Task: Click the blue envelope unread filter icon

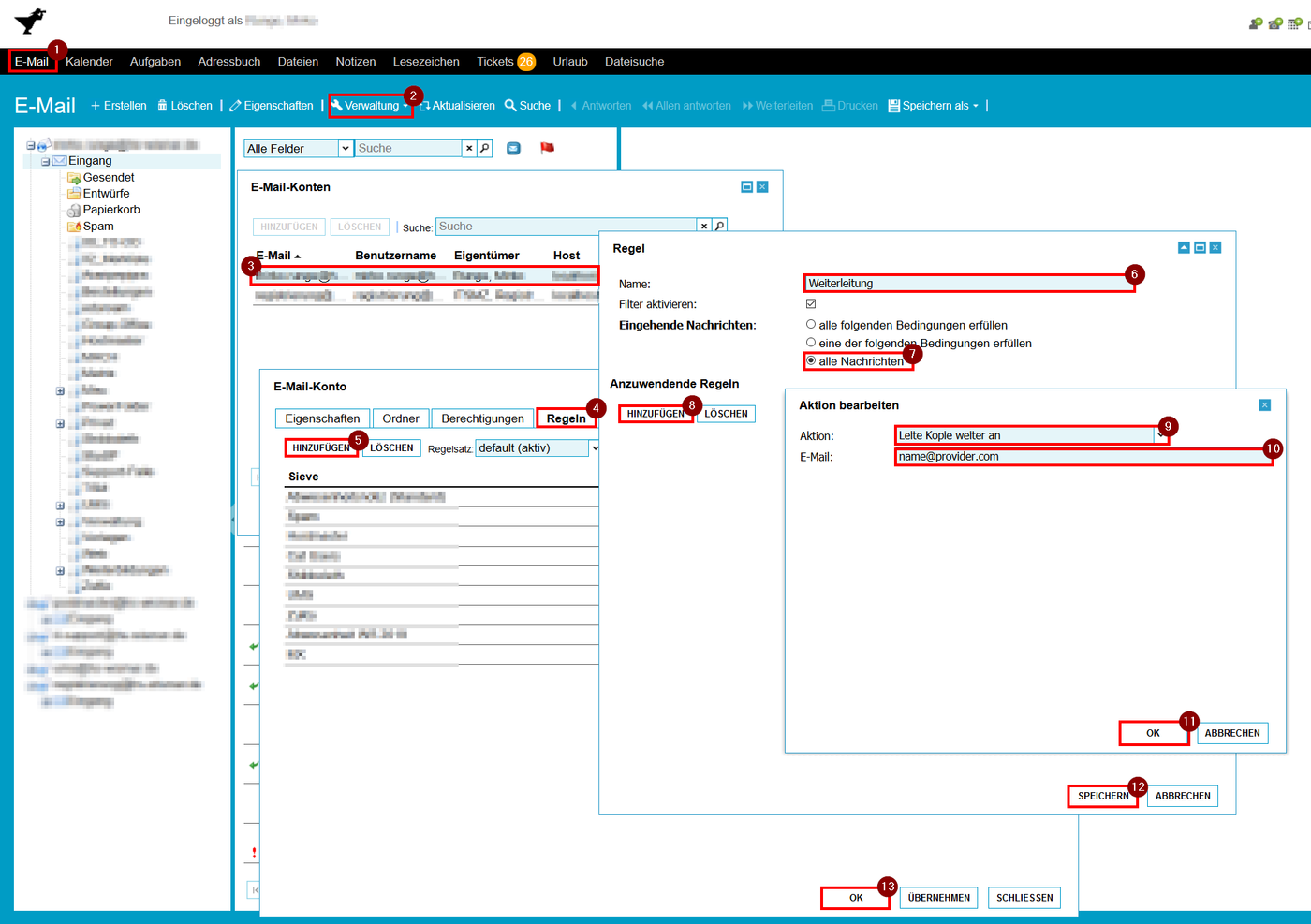Action: [x=513, y=148]
